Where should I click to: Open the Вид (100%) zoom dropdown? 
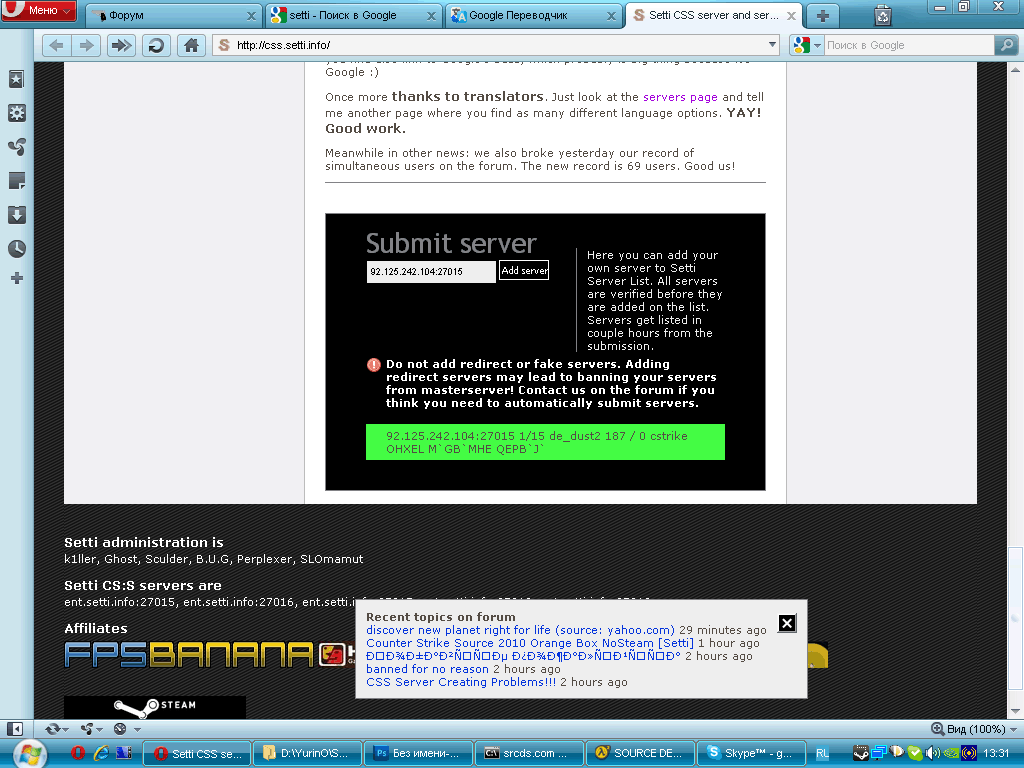980,729
